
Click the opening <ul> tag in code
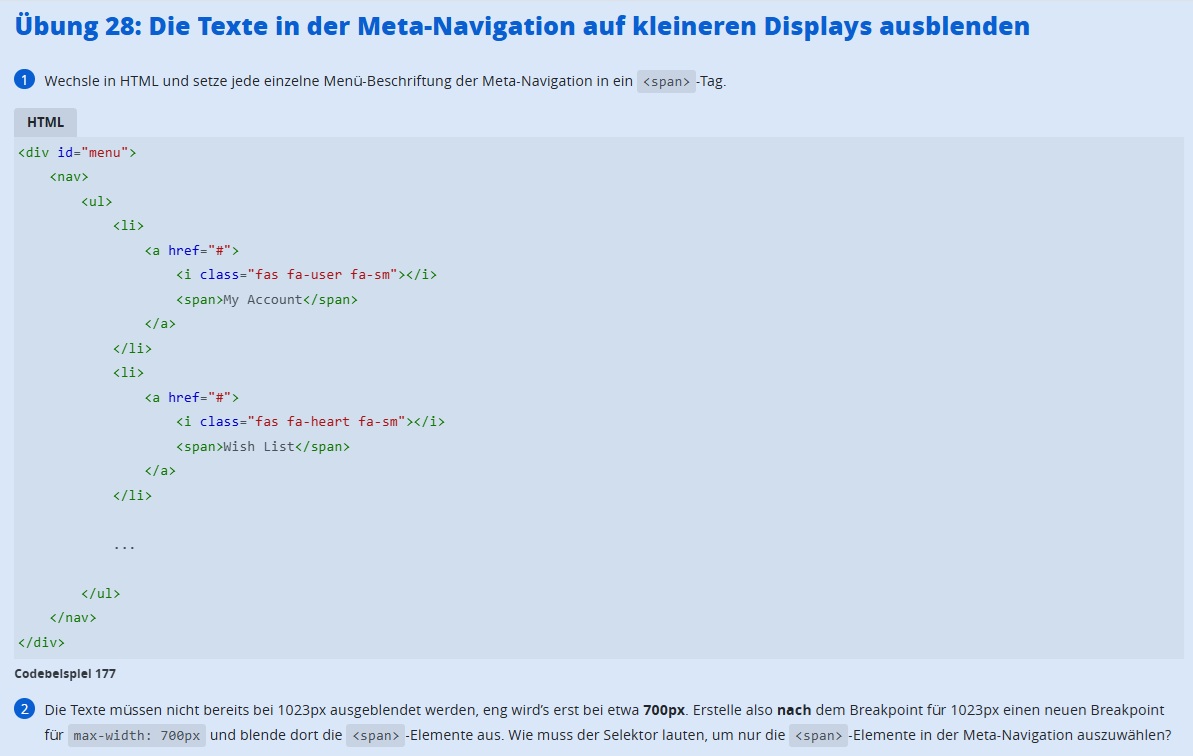click(97, 201)
